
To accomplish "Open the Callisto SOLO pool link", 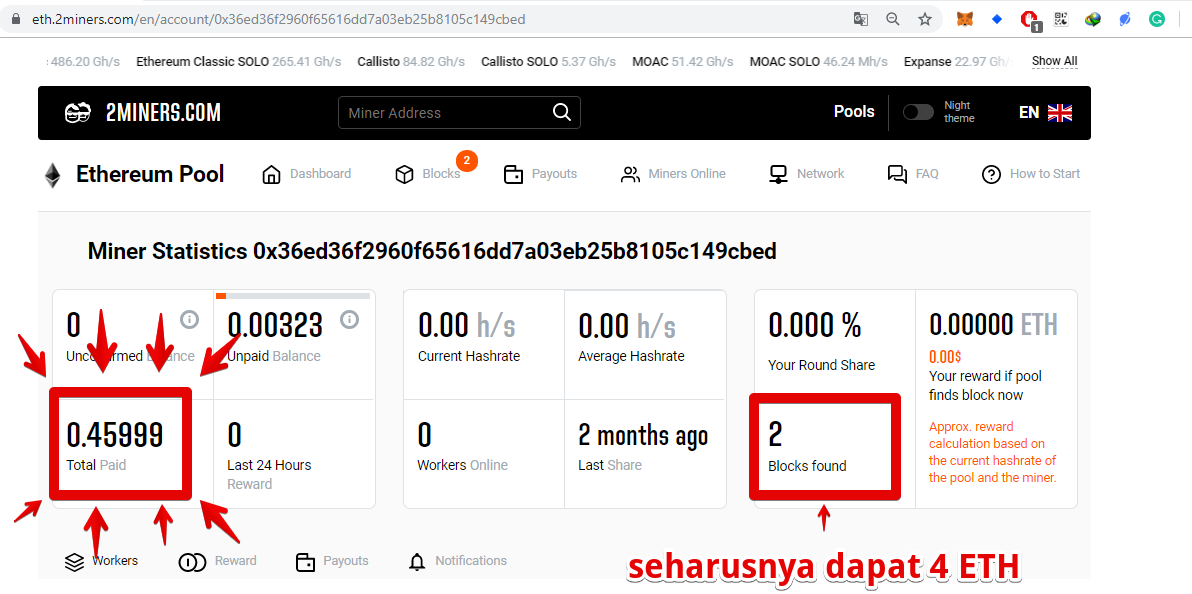I will point(549,62).
